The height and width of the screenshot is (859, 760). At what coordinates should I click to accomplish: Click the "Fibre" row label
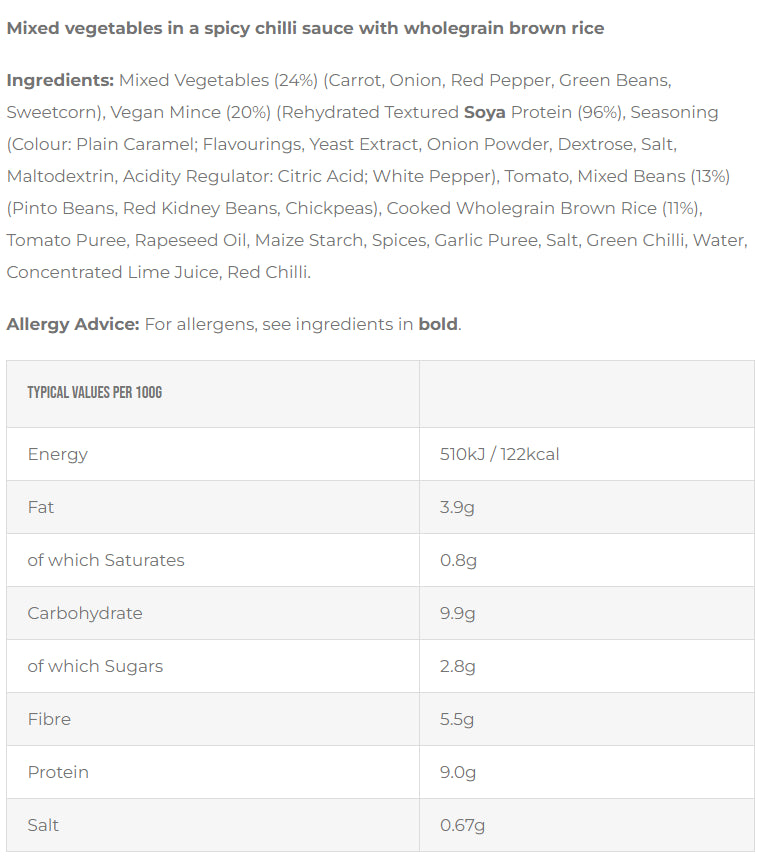(49, 719)
